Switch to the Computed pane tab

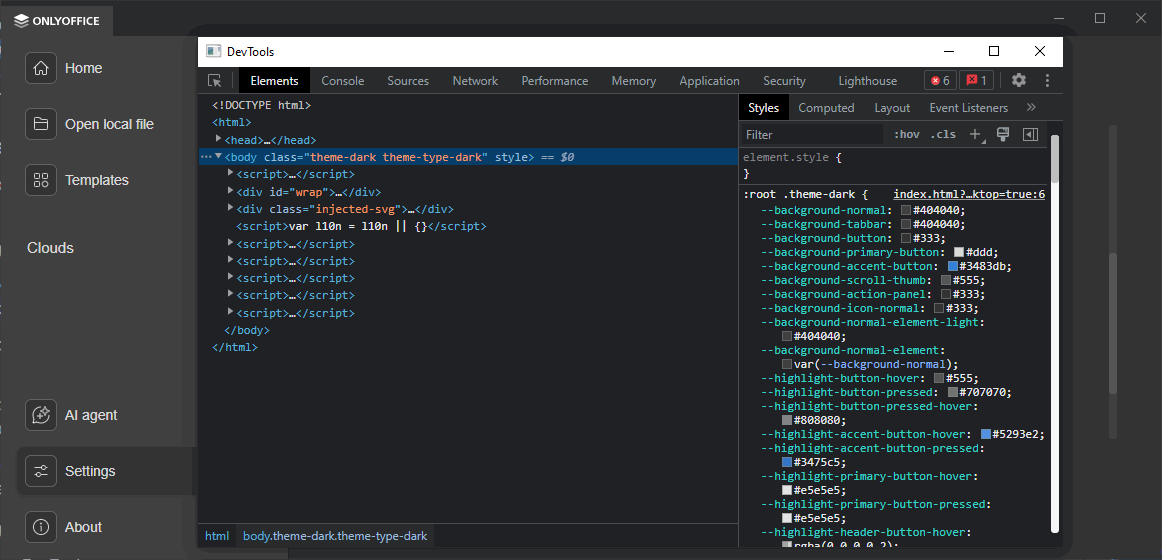826,107
